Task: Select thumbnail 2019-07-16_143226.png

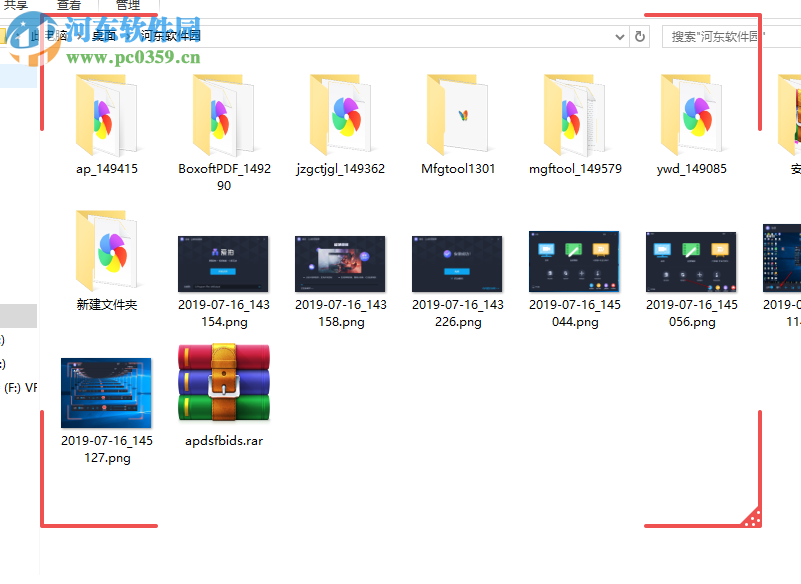Action: [457, 264]
